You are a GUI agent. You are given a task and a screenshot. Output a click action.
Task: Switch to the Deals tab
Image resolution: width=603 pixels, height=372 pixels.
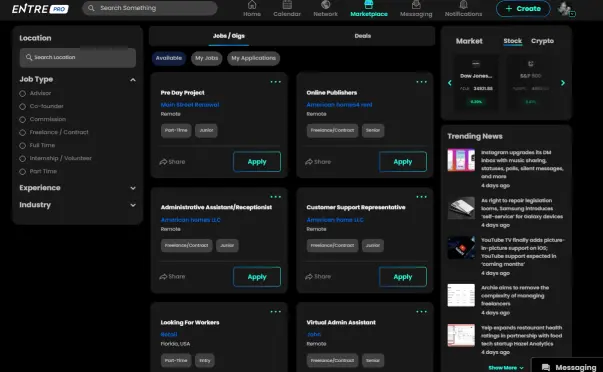point(363,36)
